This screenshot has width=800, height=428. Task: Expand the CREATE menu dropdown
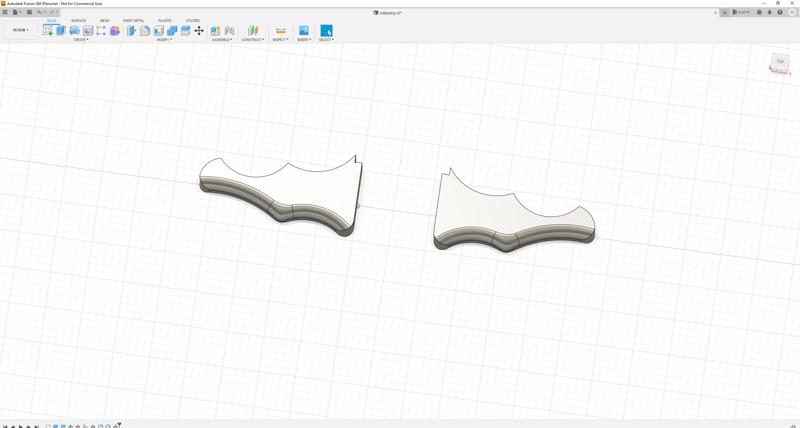[81, 39]
